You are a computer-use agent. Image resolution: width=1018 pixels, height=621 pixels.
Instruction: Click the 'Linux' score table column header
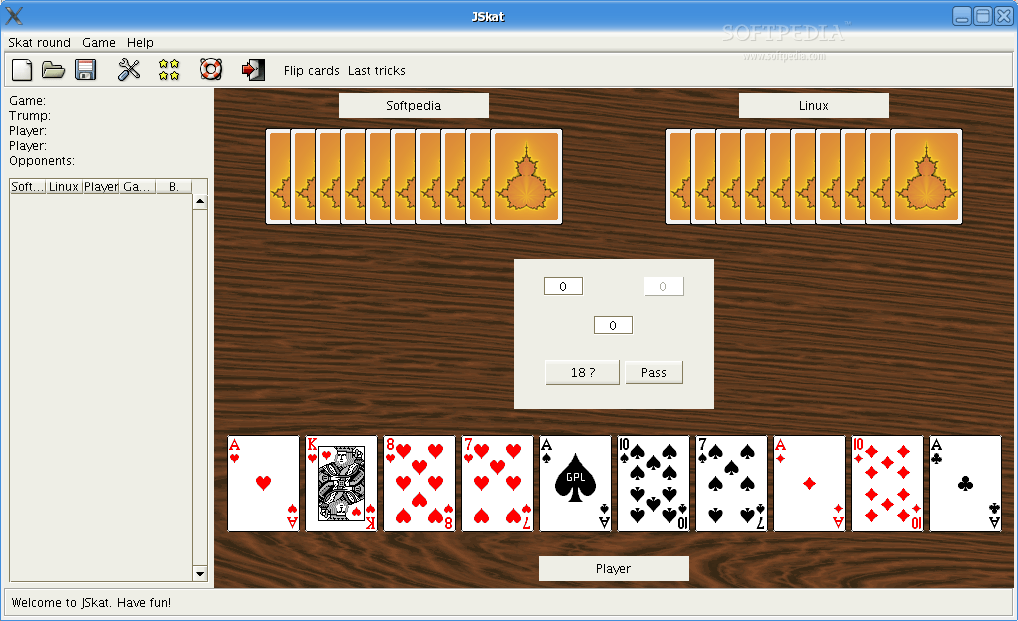click(64, 186)
